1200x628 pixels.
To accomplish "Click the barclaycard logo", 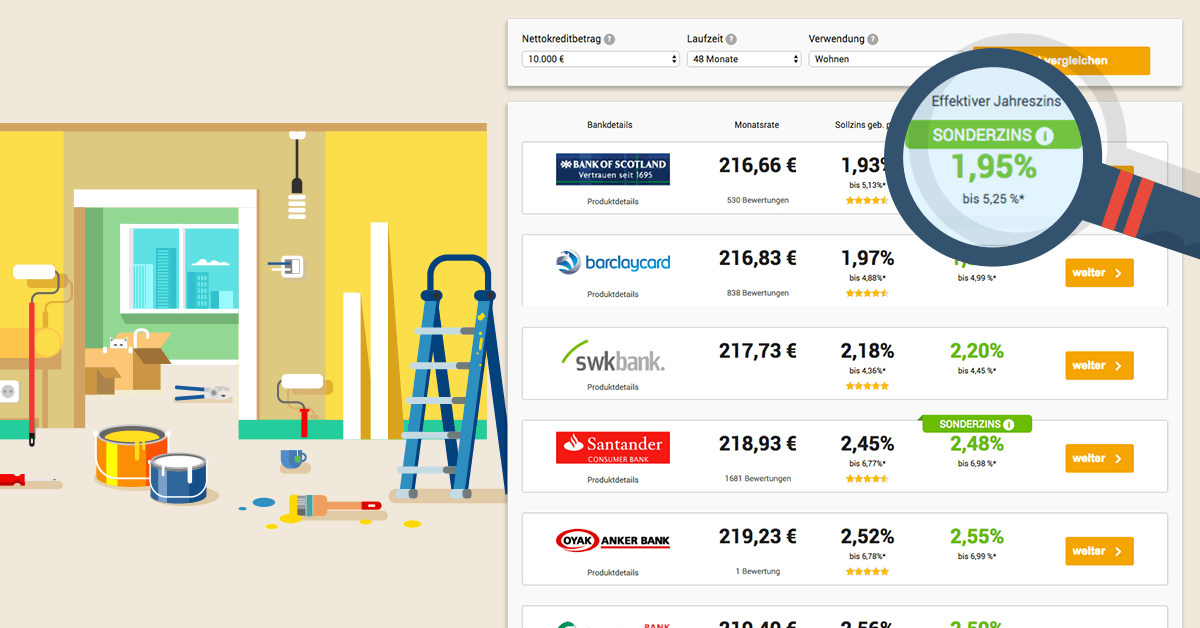I will pyautogui.click(x=613, y=263).
